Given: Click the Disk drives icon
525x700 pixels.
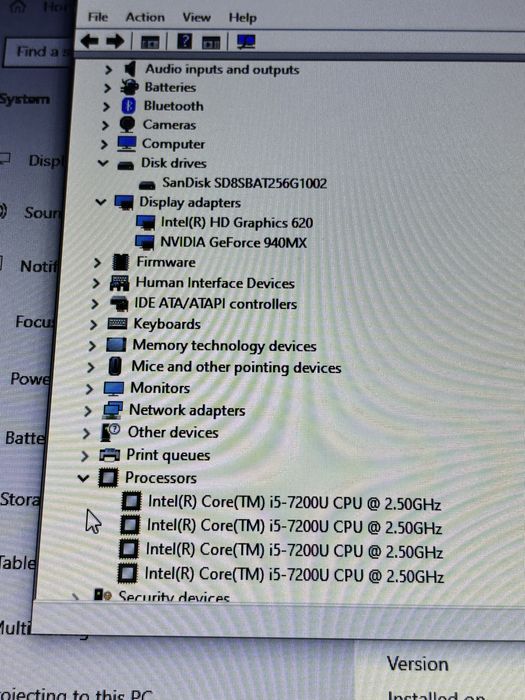Looking at the screenshot, I should [125, 166].
